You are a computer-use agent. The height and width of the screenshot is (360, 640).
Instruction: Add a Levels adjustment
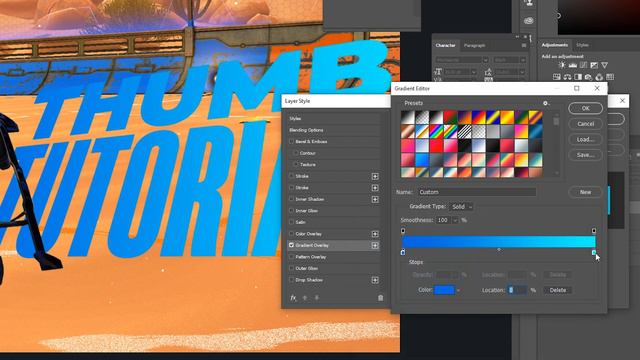click(x=573, y=65)
